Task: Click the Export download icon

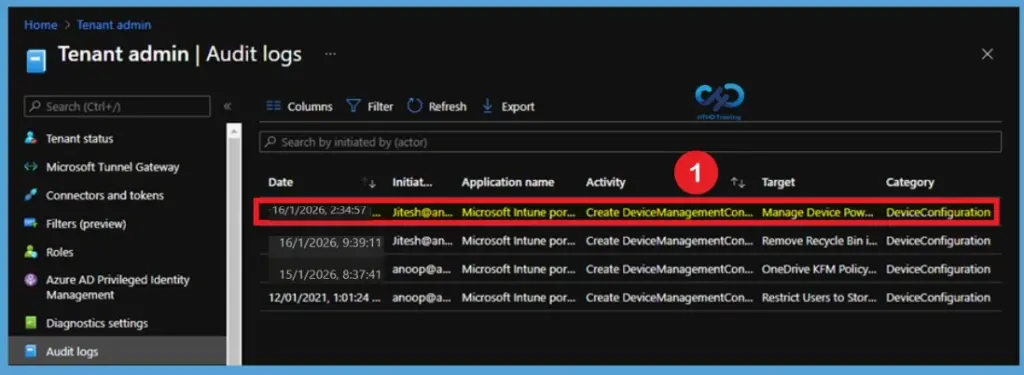Action: coord(487,106)
